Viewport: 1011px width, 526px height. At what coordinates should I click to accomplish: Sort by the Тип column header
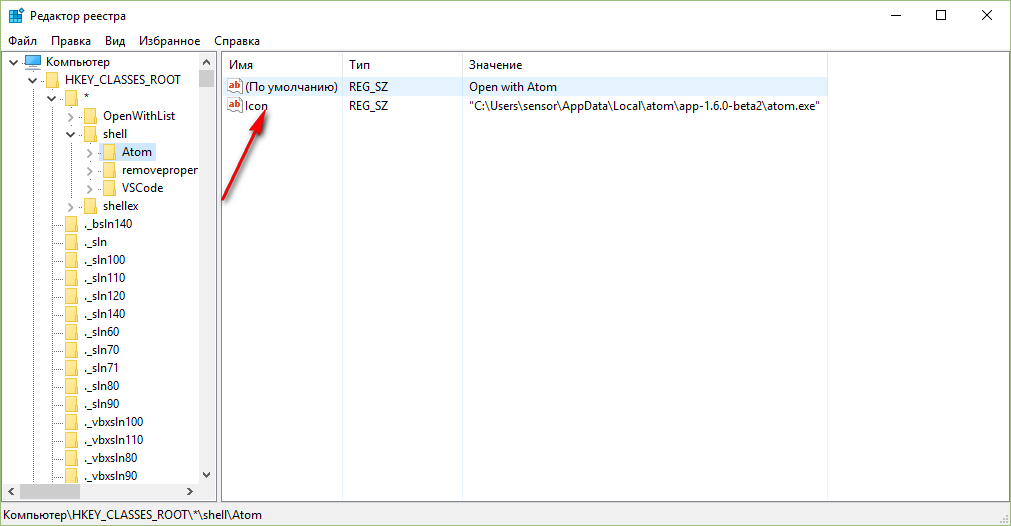[402, 65]
